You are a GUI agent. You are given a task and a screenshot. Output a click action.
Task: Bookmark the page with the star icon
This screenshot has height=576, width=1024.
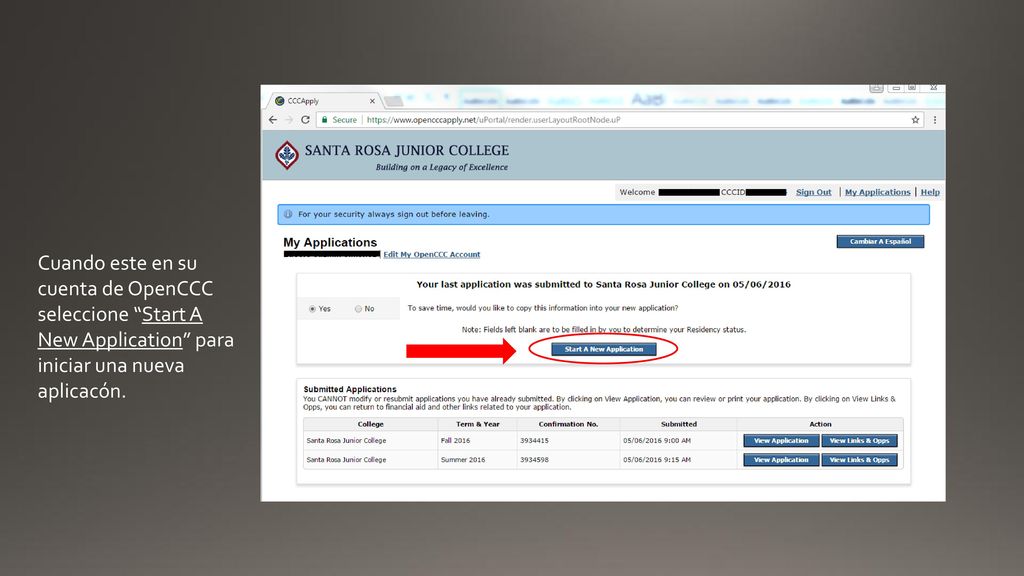tap(915, 120)
